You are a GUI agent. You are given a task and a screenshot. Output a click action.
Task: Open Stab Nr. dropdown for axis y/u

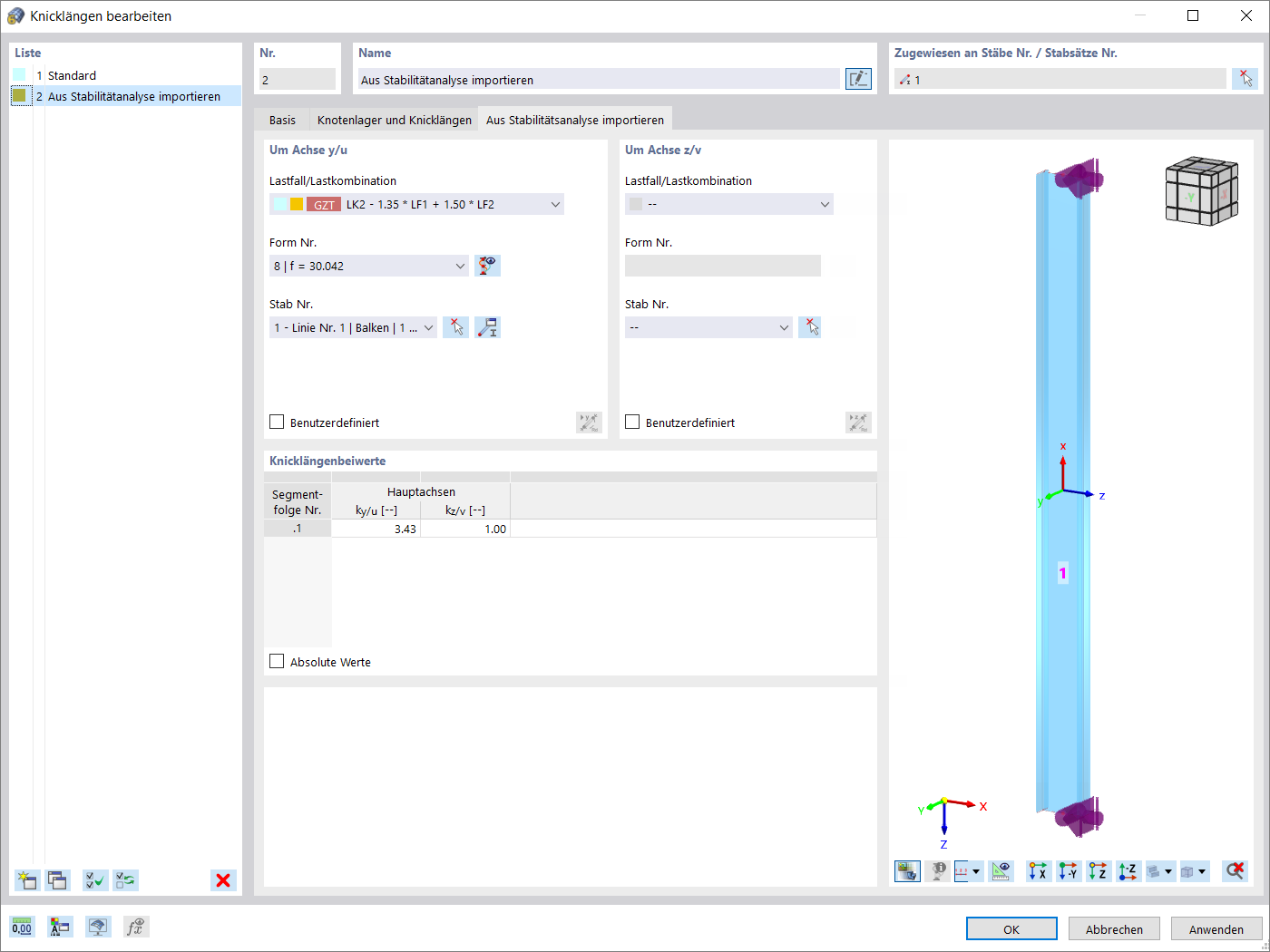(354, 327)
